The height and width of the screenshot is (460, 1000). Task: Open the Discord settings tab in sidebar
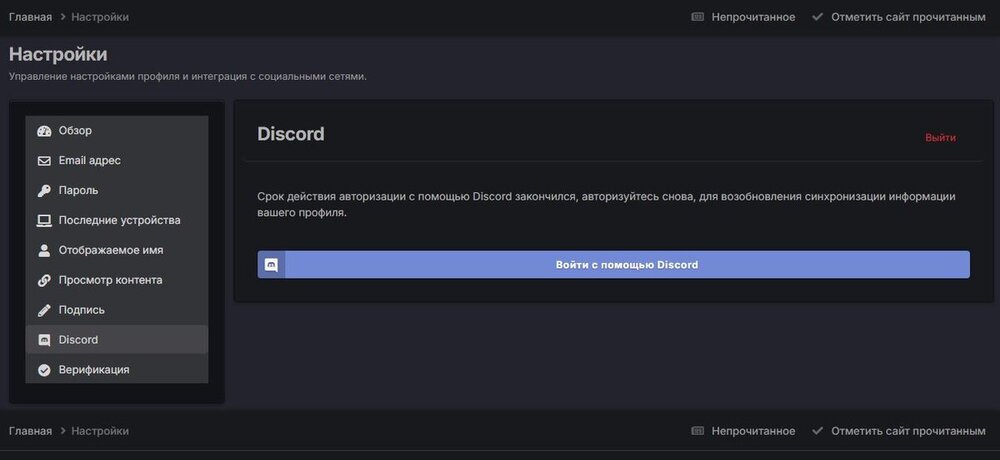(x=78, y=340)
